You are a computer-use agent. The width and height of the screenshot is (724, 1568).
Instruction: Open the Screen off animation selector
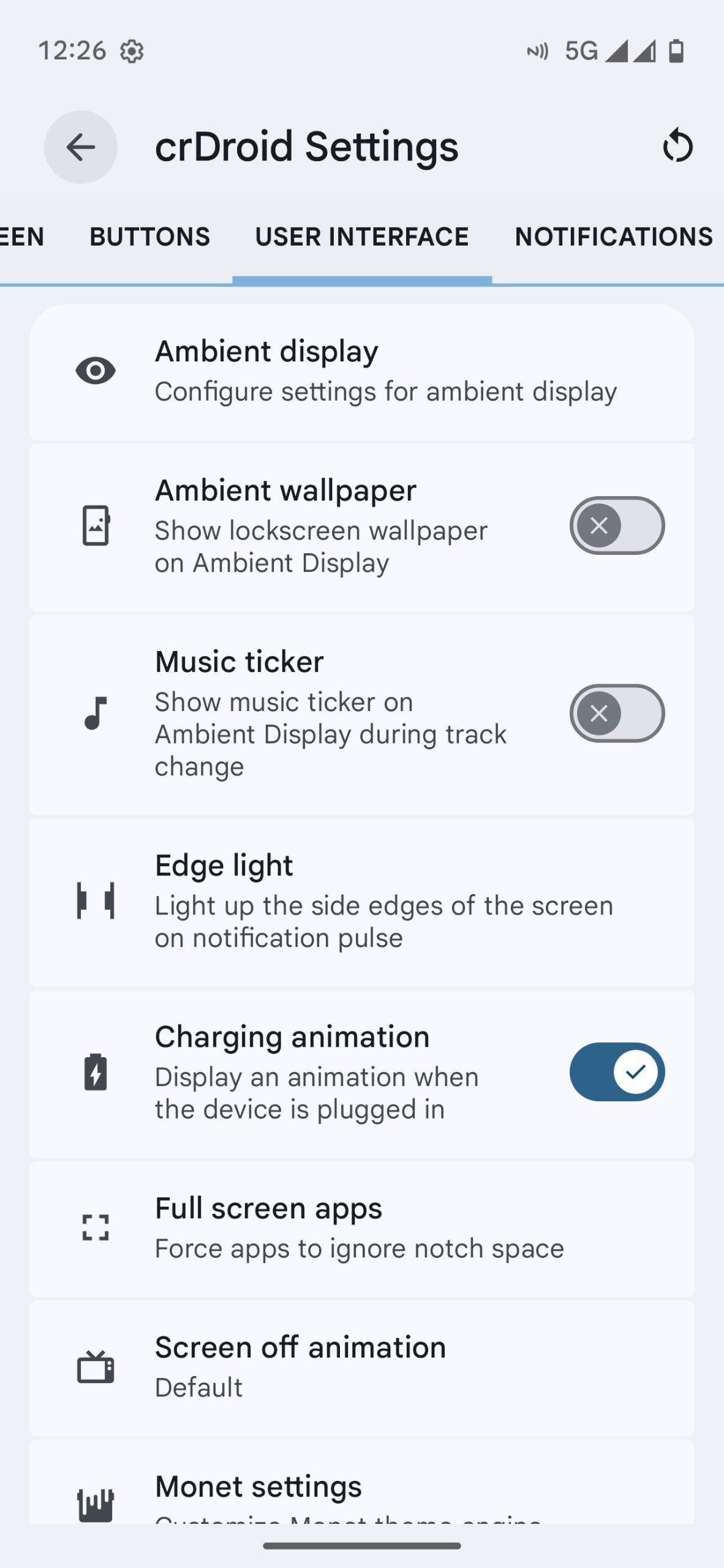(361, 1366)
